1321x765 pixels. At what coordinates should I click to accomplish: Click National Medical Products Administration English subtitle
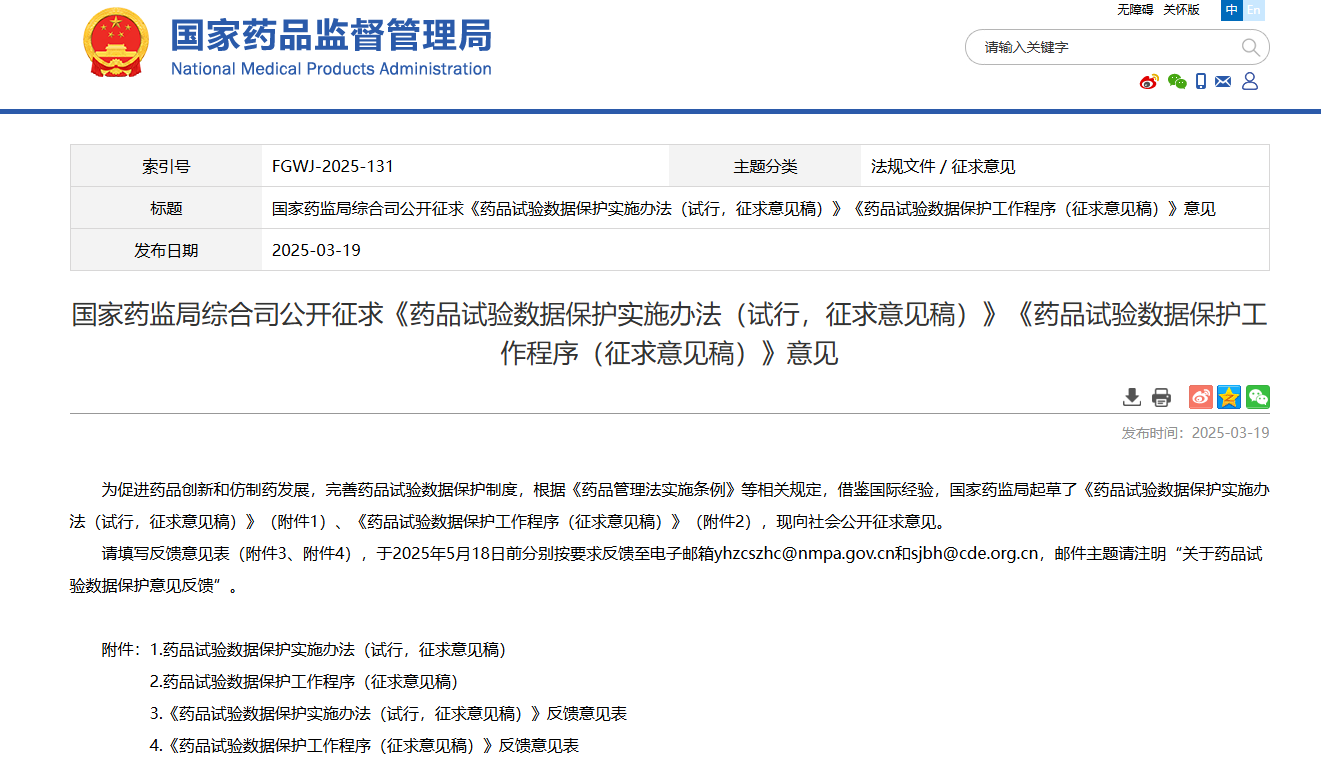pyautogui.click(x=331, y=69)
